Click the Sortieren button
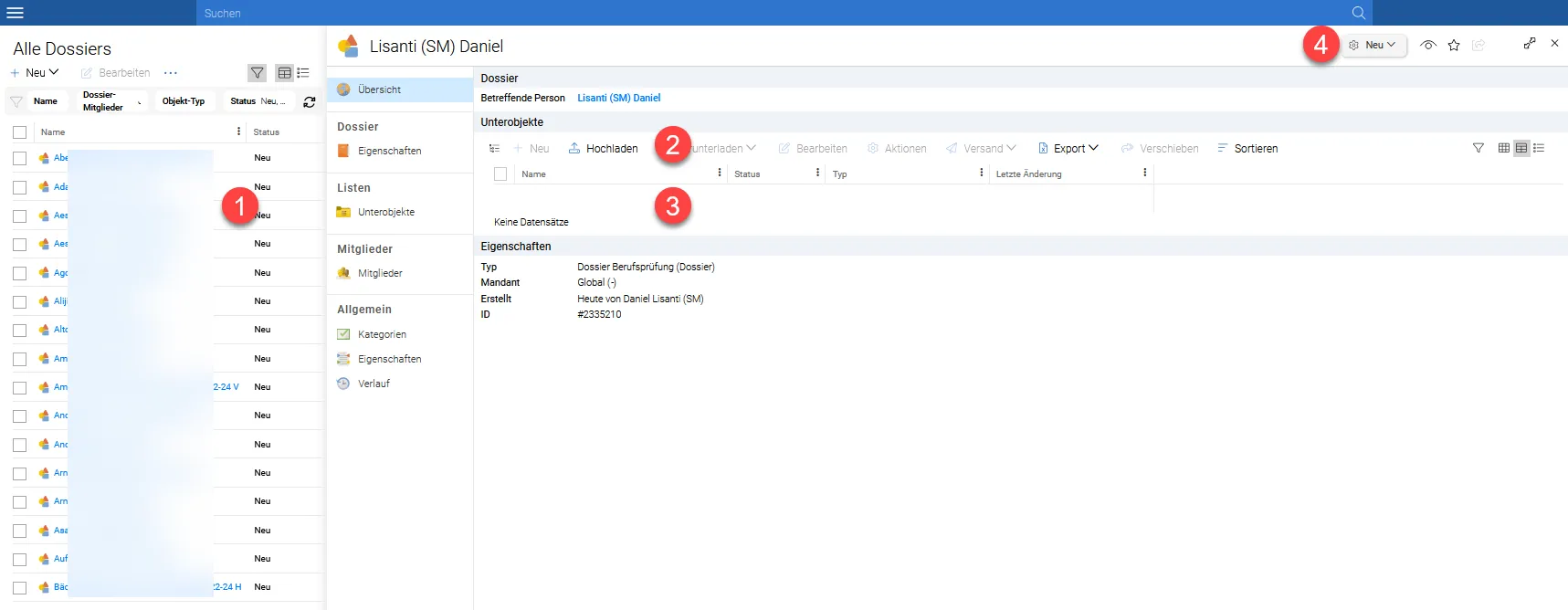Viewport: 1568px width, 610px height. pyautogui.click(x=1247, y=148)
